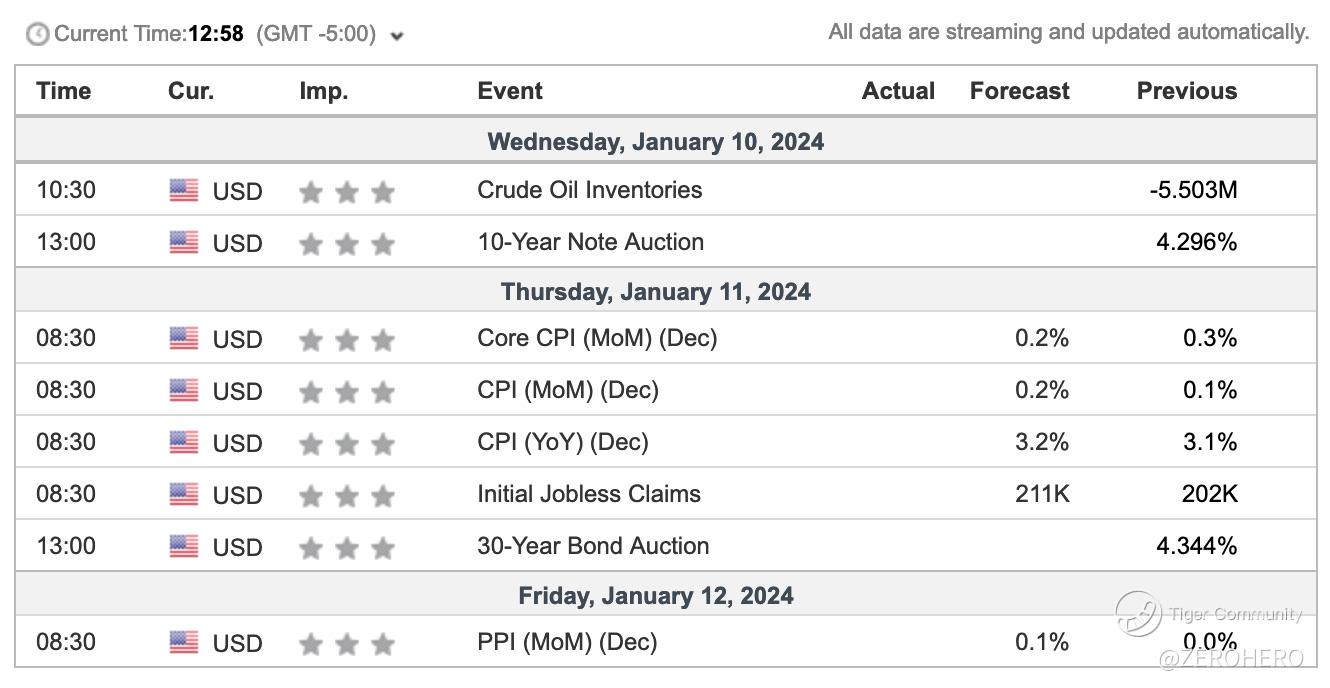Open the CPI (YoY) (Dec) event
Viewport: 1330px width, 688px height.
tap(562, 442)
